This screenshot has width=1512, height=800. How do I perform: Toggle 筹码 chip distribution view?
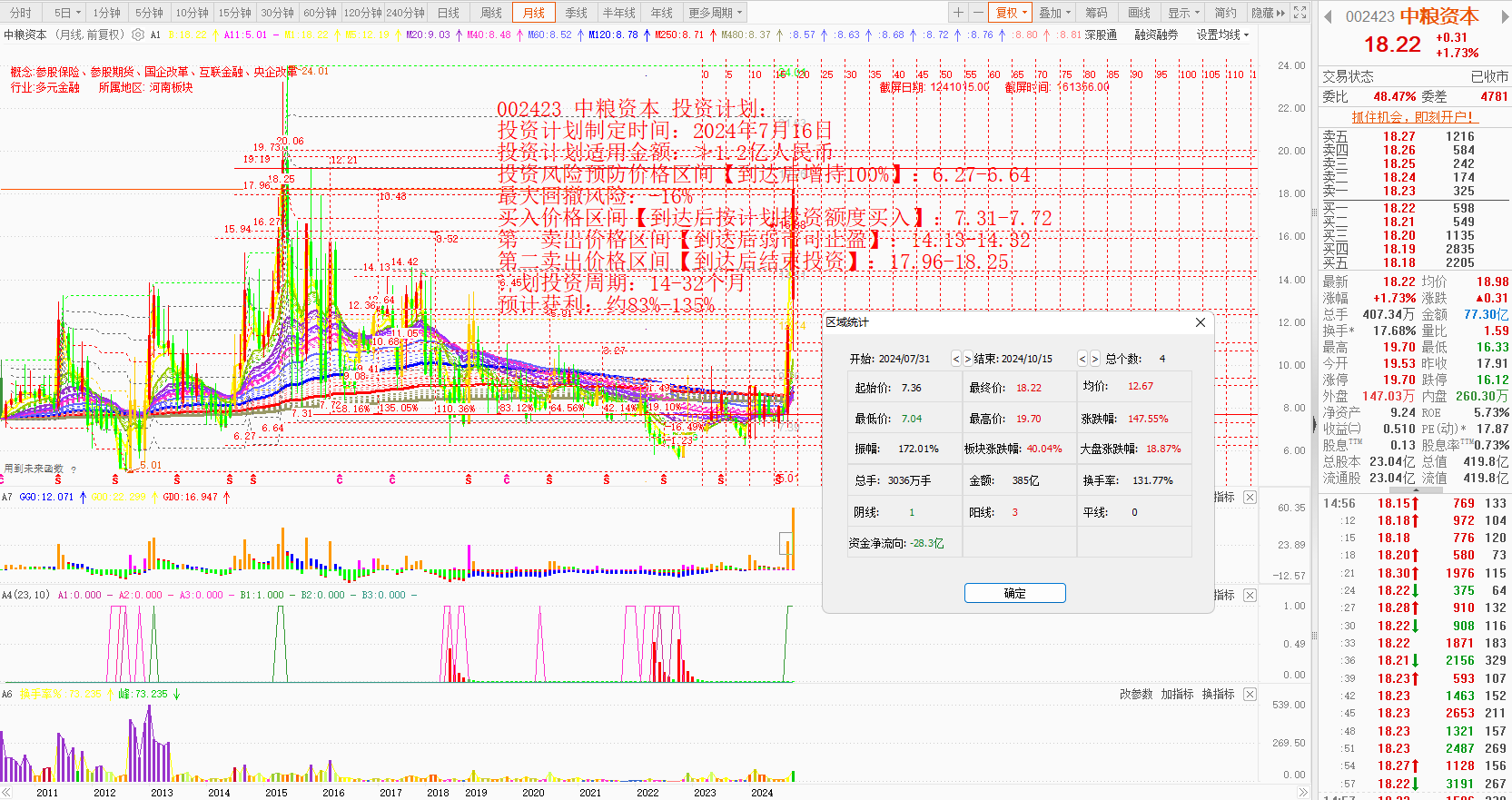pos(1096,13)
